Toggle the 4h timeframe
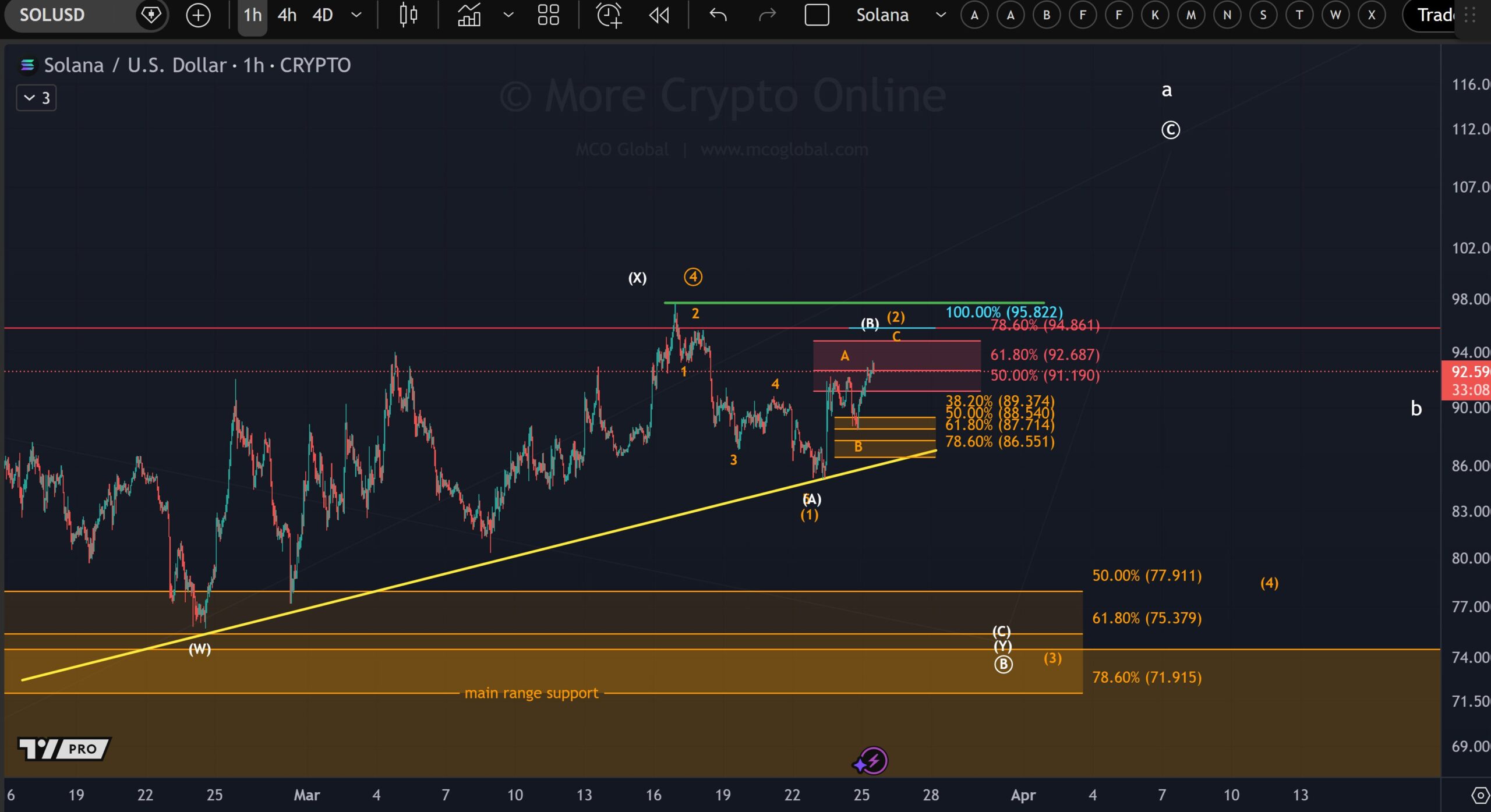This screenshot has width=1491, height=812. [x=287, y=15]
